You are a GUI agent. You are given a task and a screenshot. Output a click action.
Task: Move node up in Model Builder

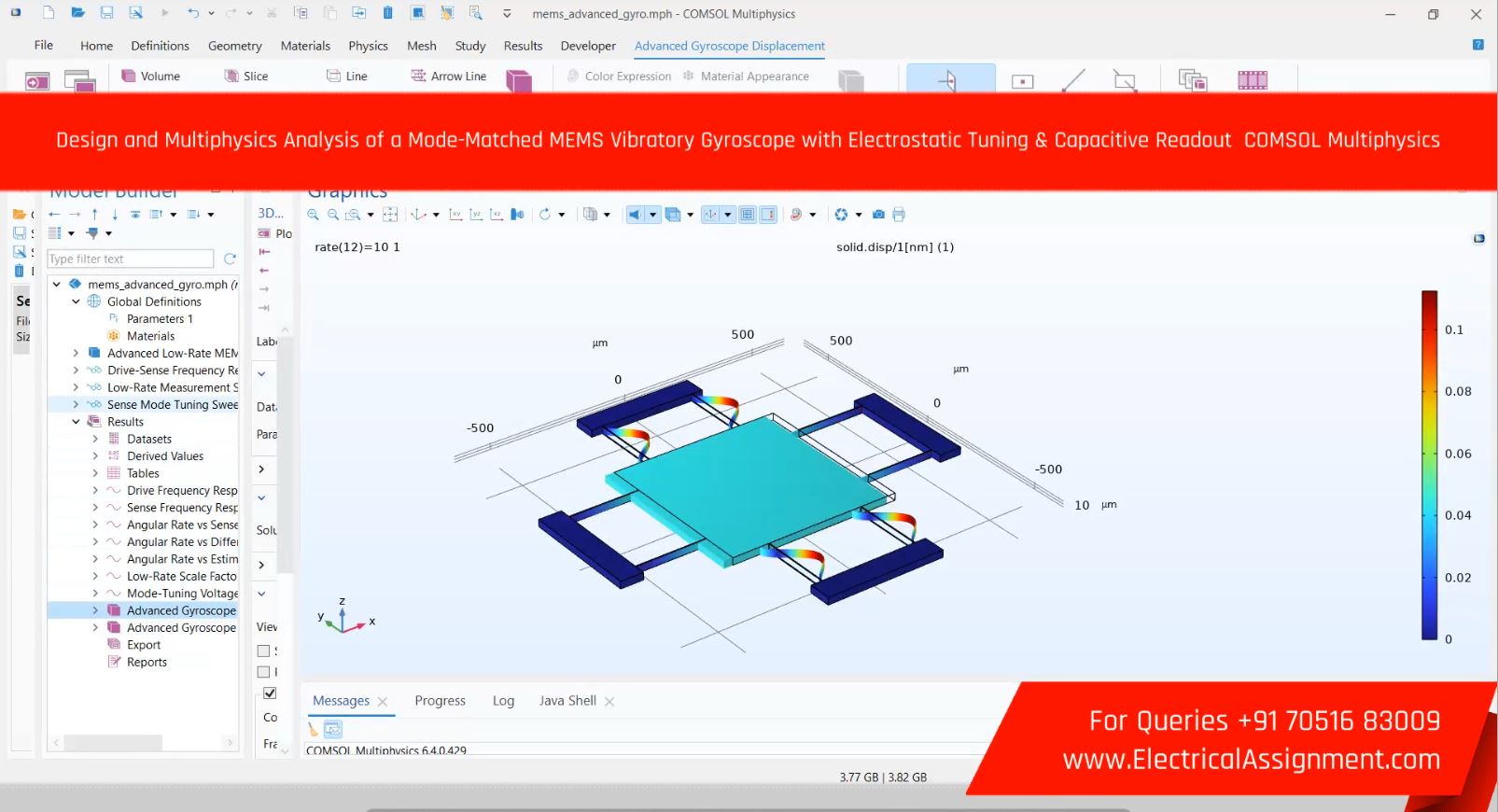(x=94, y=215)
